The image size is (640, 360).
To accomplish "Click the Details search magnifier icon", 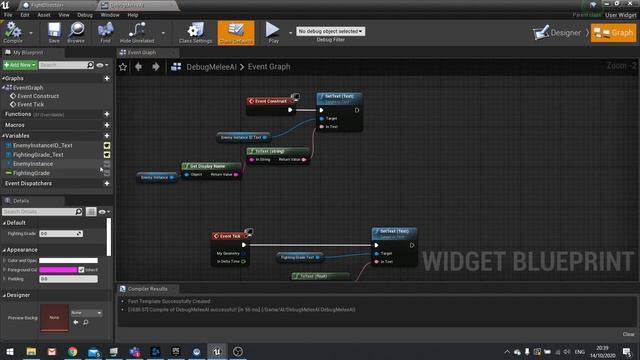I will point(78,211).
